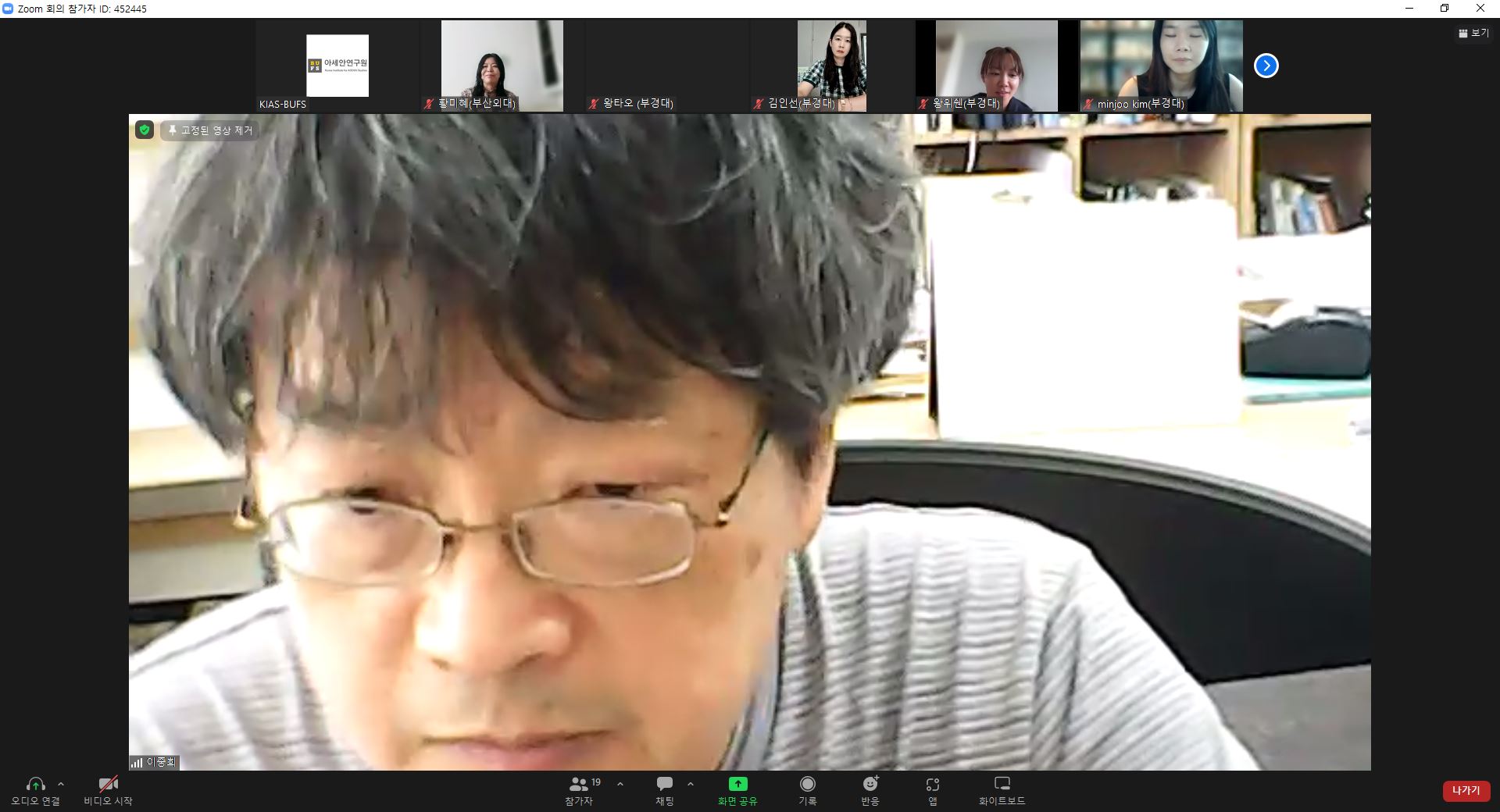
Task: Open the apps icon in toolbar
Action: click(x=932, y=784)
